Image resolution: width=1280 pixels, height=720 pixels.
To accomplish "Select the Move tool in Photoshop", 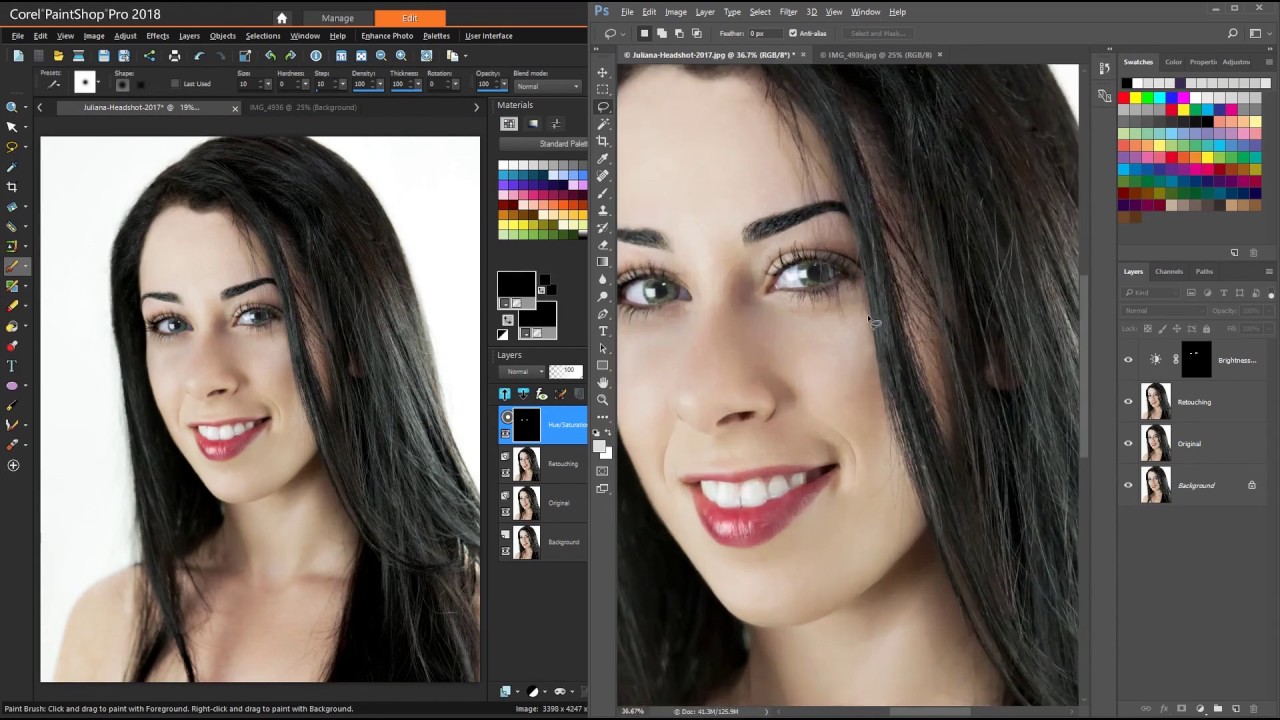I will [603, 72].
